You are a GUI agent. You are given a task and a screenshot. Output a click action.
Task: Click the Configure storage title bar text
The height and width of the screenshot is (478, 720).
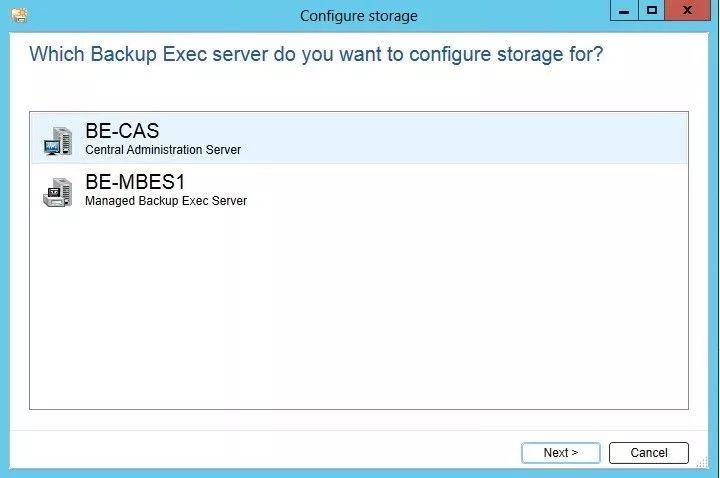click(359, 16)
